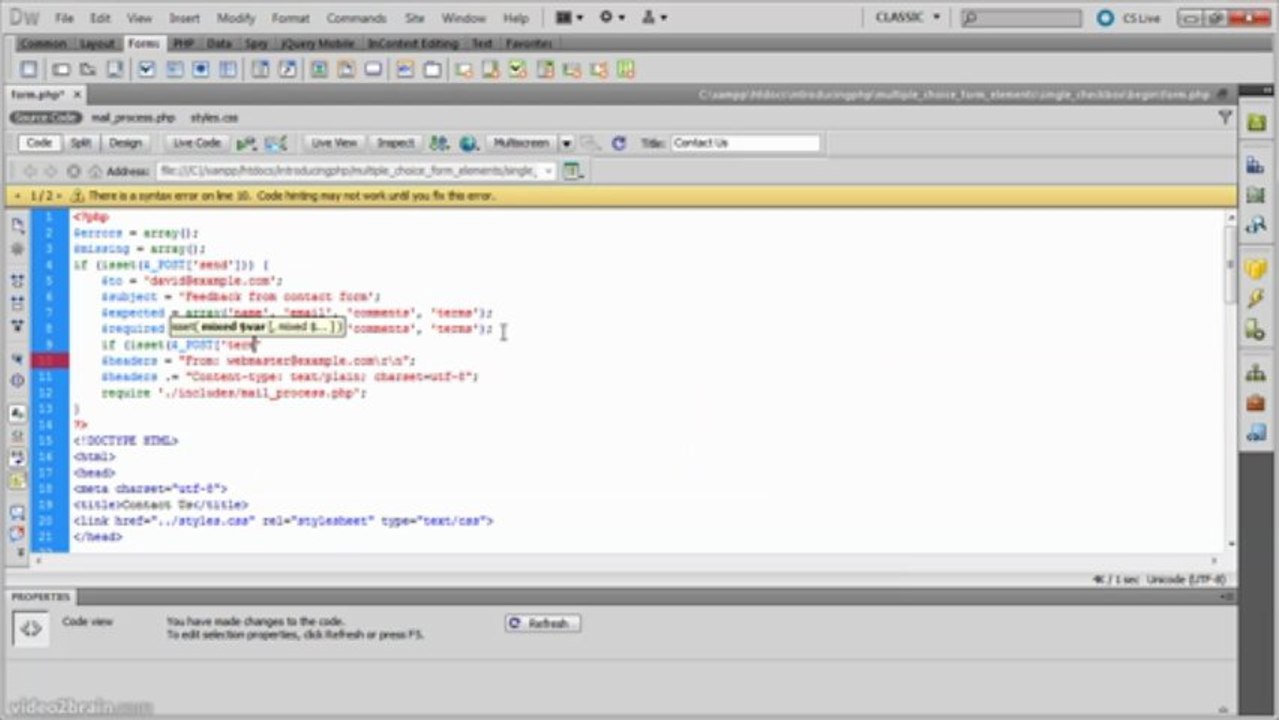Screen dimensions: 1279x720
Task: Click the Title field containing Contact Us
Action: click(x=745, y=143)
